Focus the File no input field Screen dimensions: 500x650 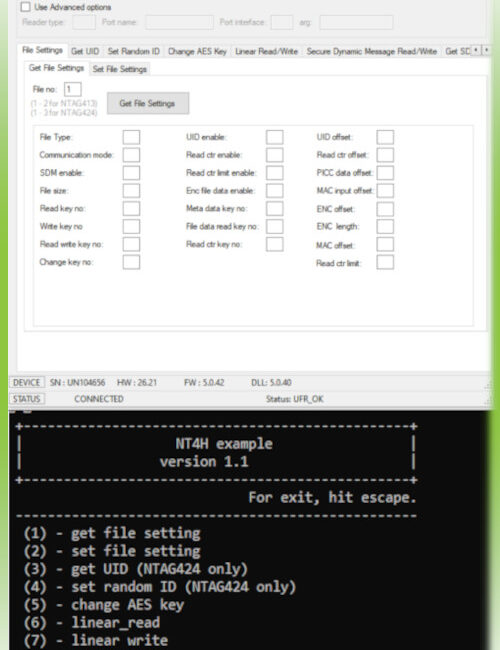click(73, 89)
